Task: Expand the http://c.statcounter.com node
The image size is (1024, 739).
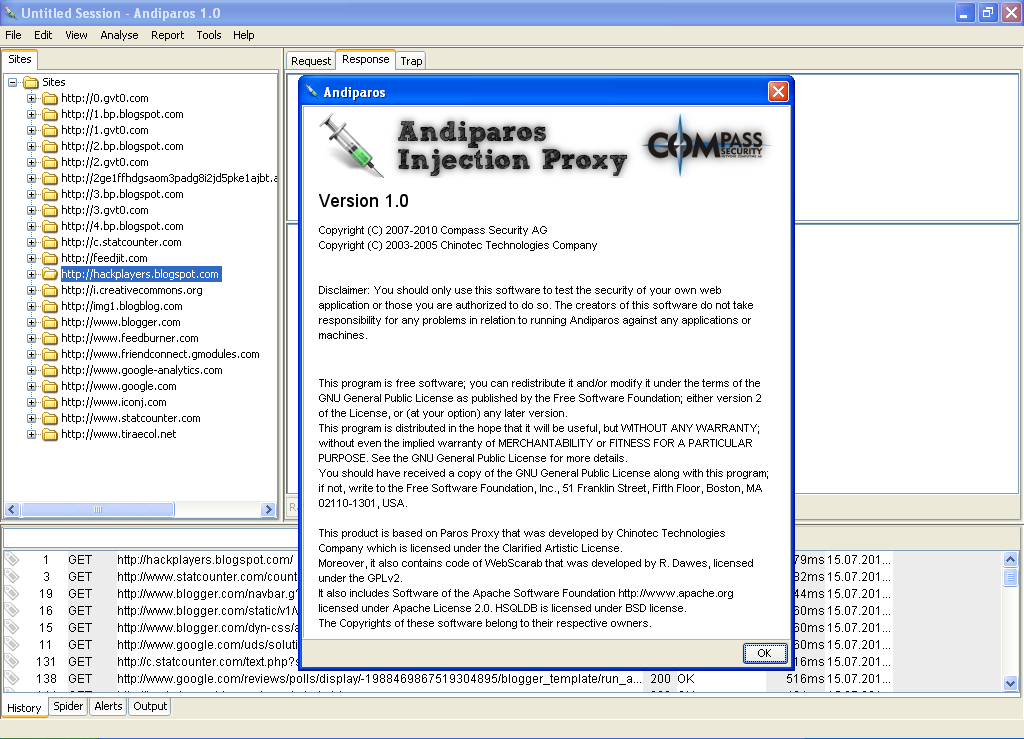Action: coord(32,242)
